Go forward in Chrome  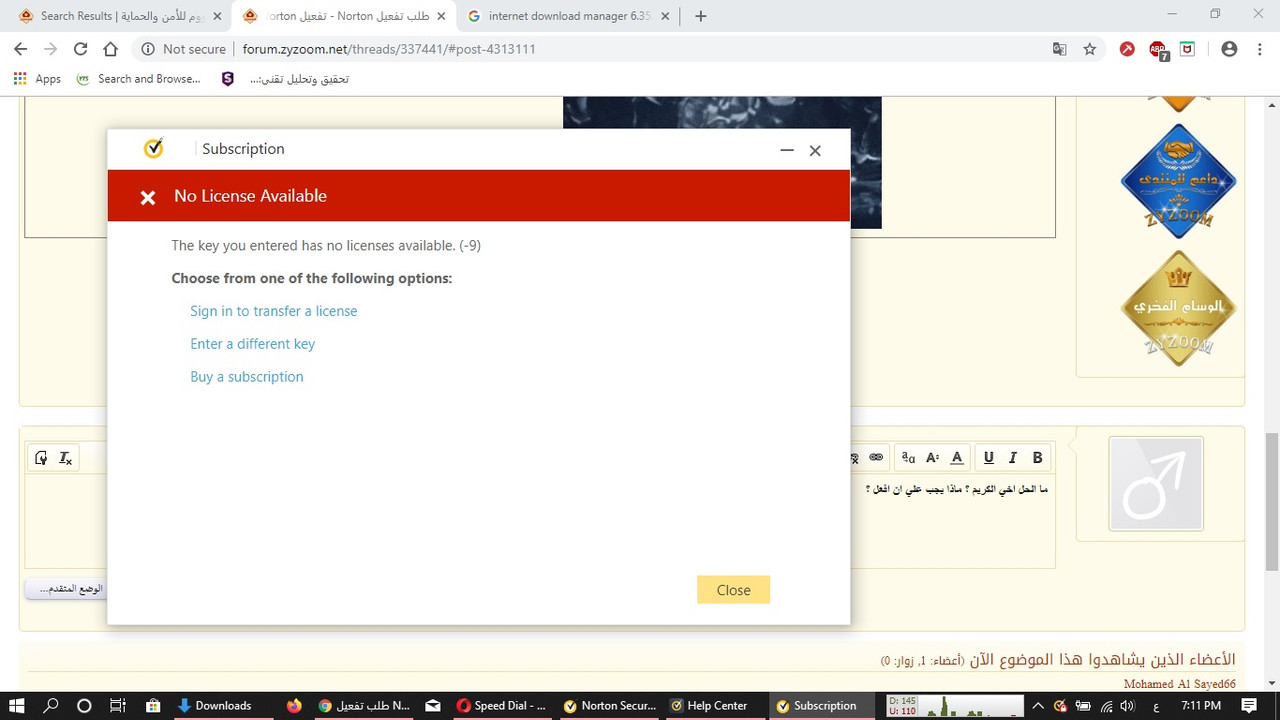50,49
